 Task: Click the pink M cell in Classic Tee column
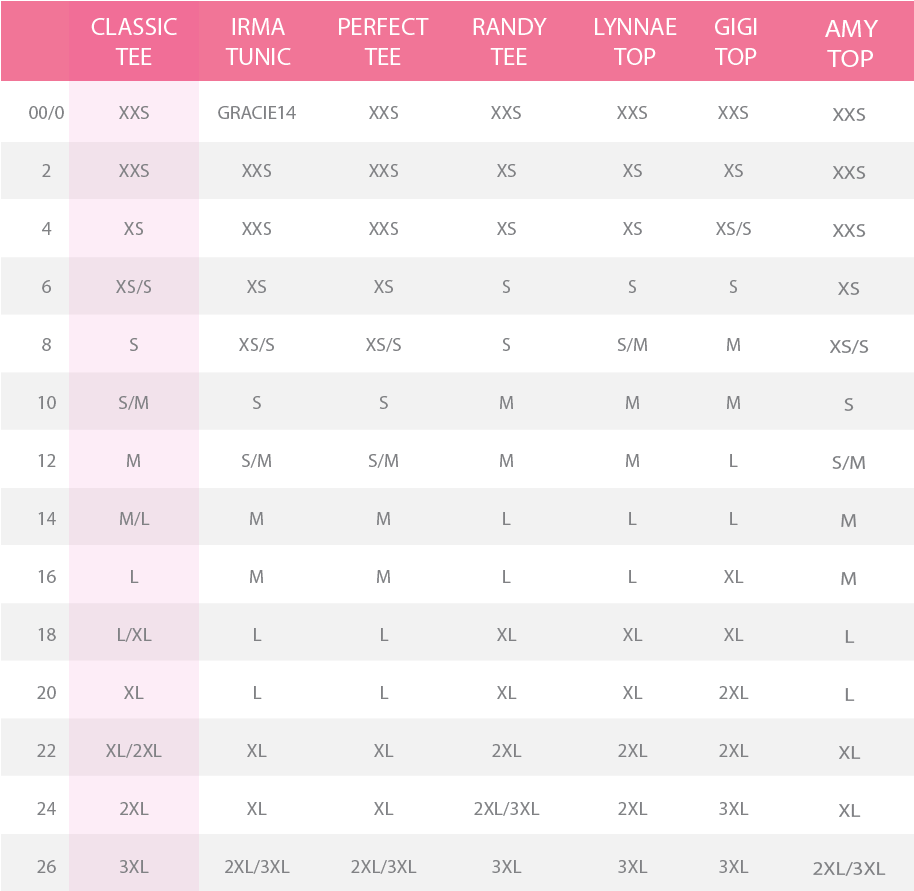coord(134,461)
